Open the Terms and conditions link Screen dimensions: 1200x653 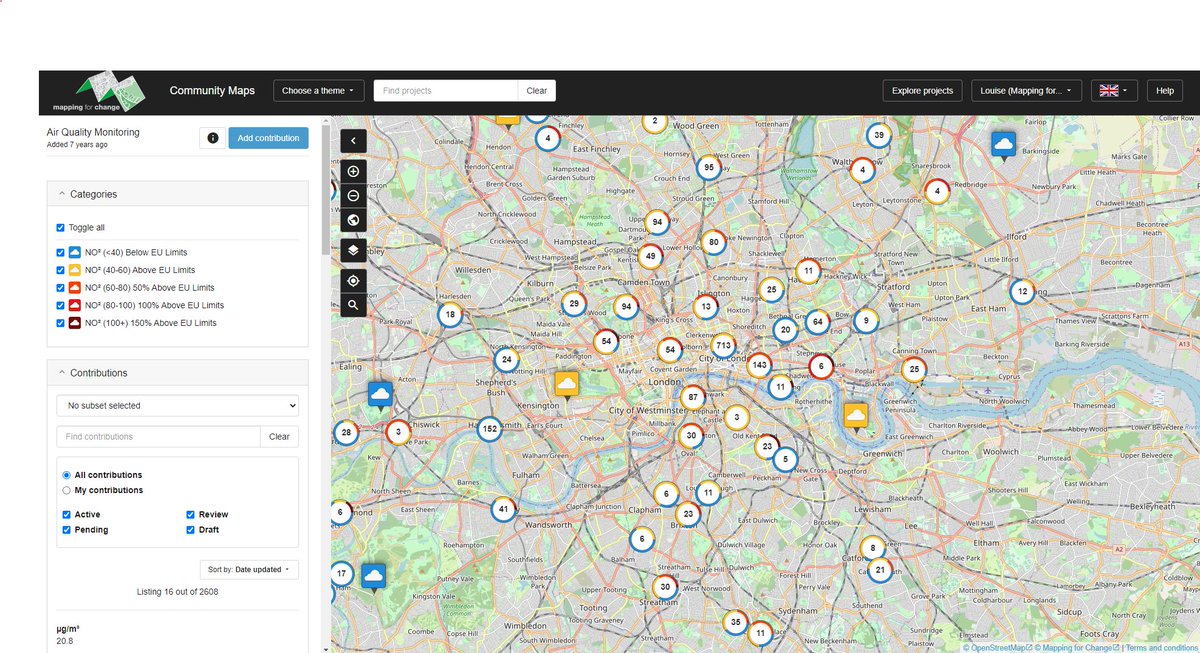tap(1162, 648)
